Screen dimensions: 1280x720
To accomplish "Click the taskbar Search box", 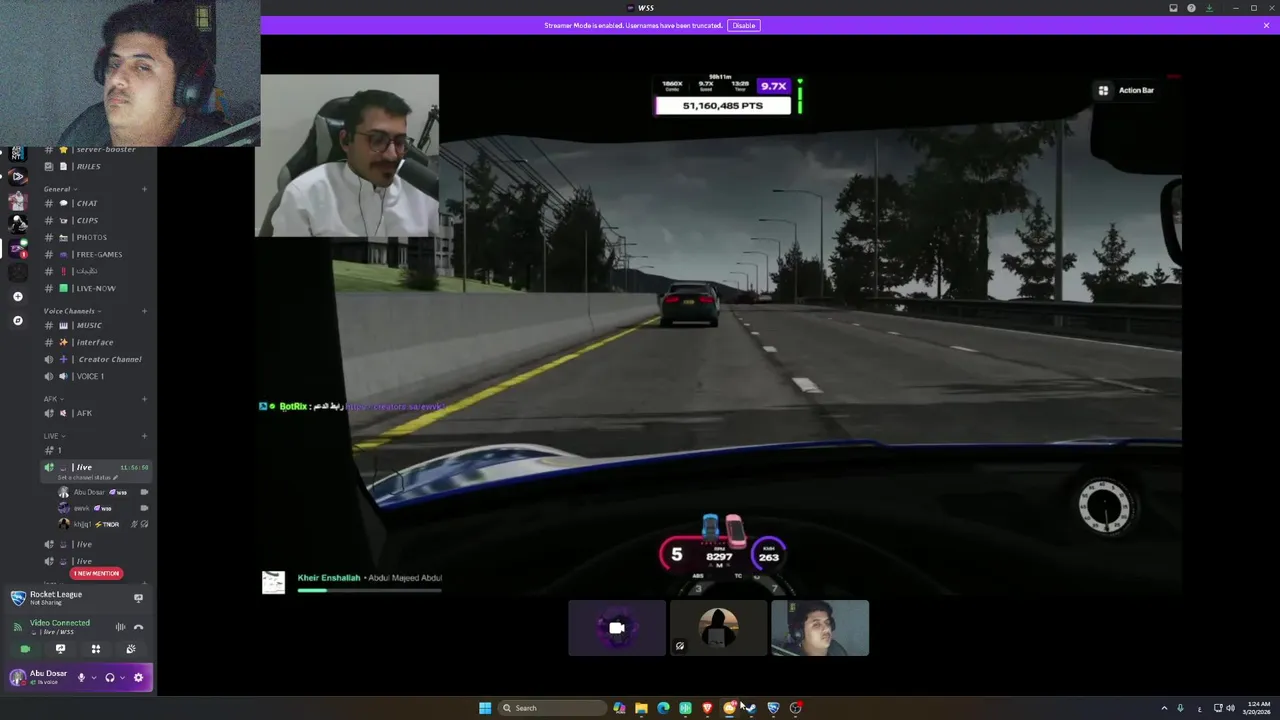I will [553, 708].
